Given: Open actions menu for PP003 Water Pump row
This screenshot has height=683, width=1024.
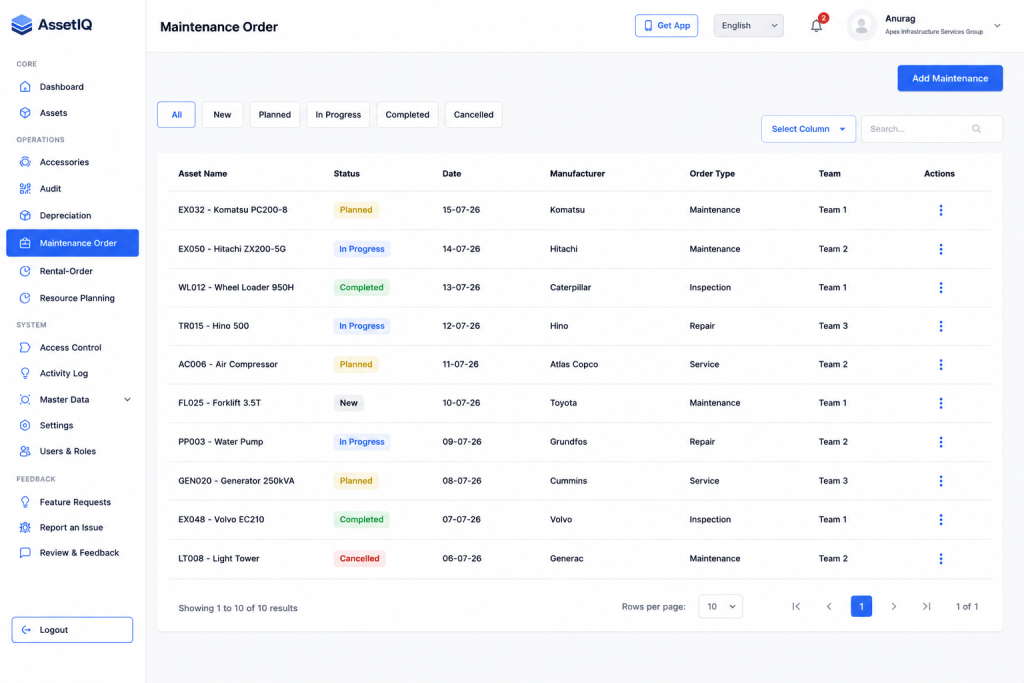Looking at the screenshot, I should pos(940,442).
